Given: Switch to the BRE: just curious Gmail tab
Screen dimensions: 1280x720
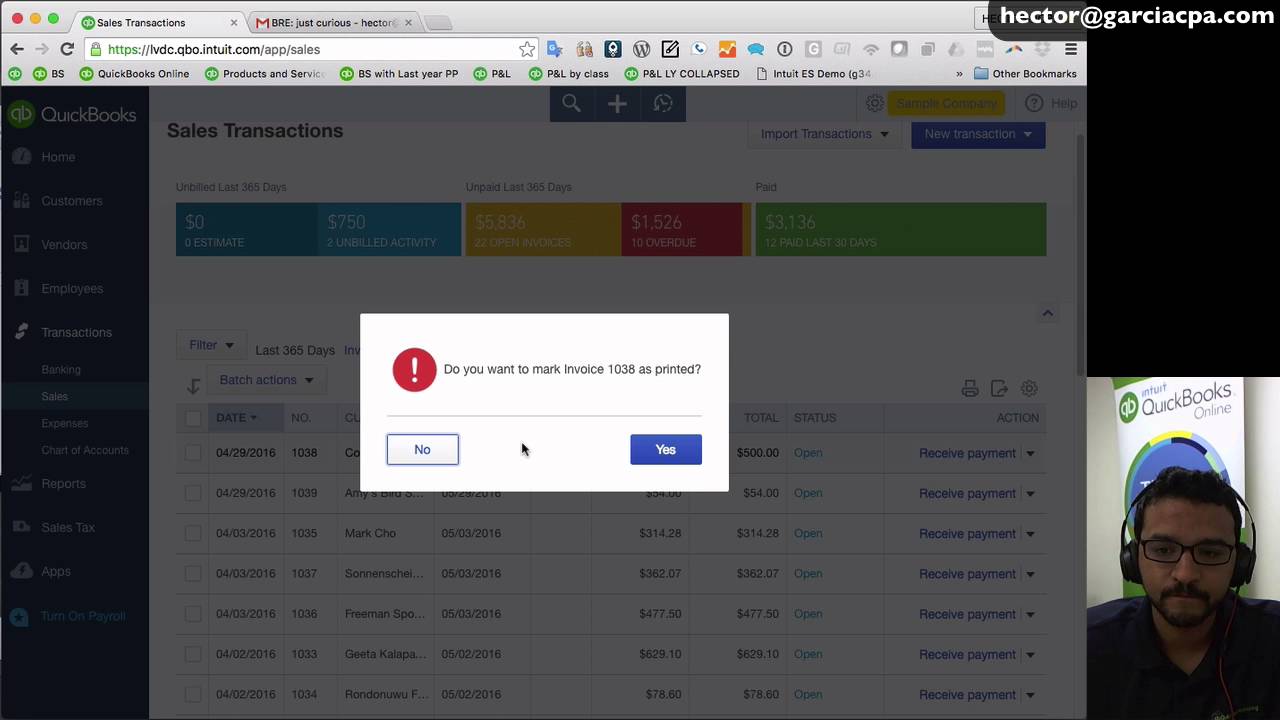Looking at the screenshot, I should coord(334,22).
